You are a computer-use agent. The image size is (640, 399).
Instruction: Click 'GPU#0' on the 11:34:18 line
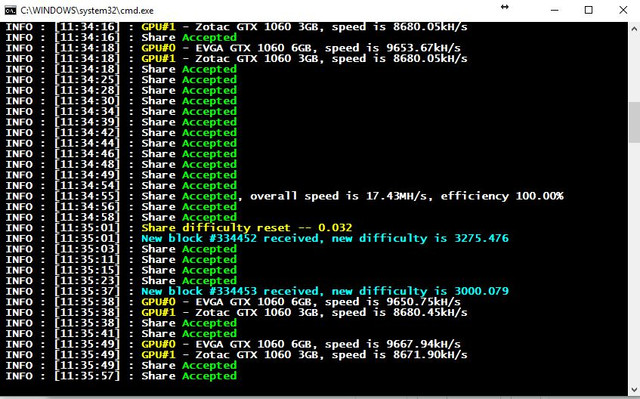(158, 48)
